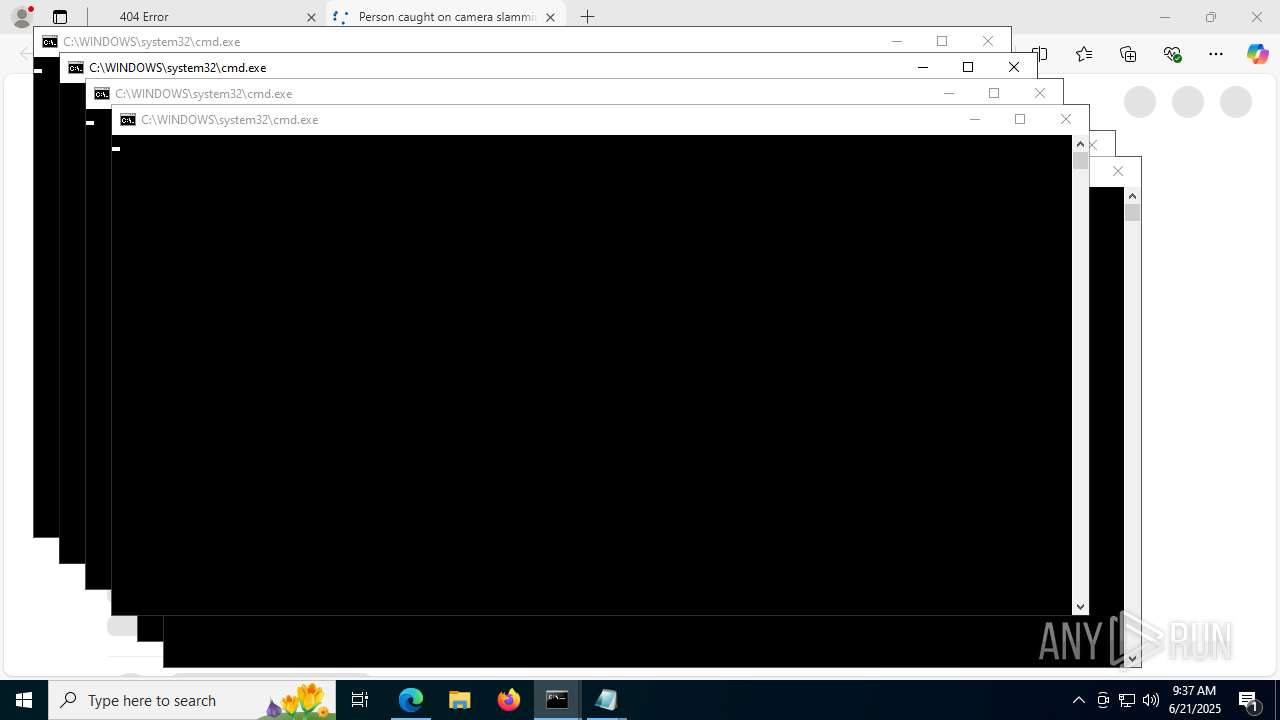The height and width of the screenshot is (720, 1280).
Task: Open the Edge Favorites star icon
Action: pyautogui.click(x=1084, y=54)
